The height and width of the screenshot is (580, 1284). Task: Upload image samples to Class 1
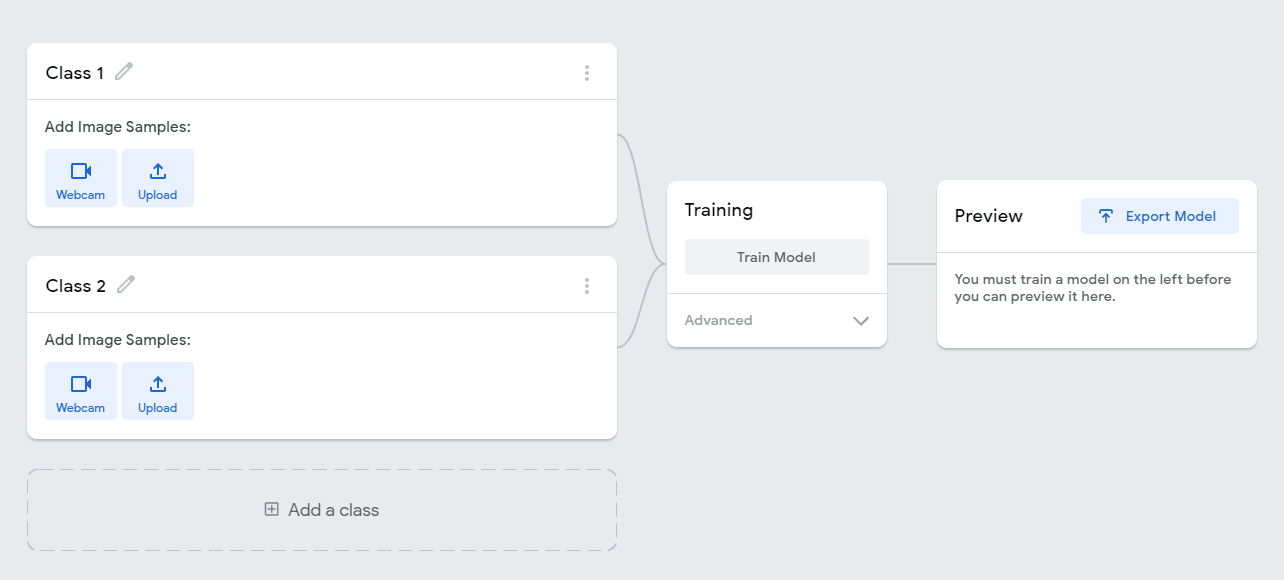click(x=158, y=178)
